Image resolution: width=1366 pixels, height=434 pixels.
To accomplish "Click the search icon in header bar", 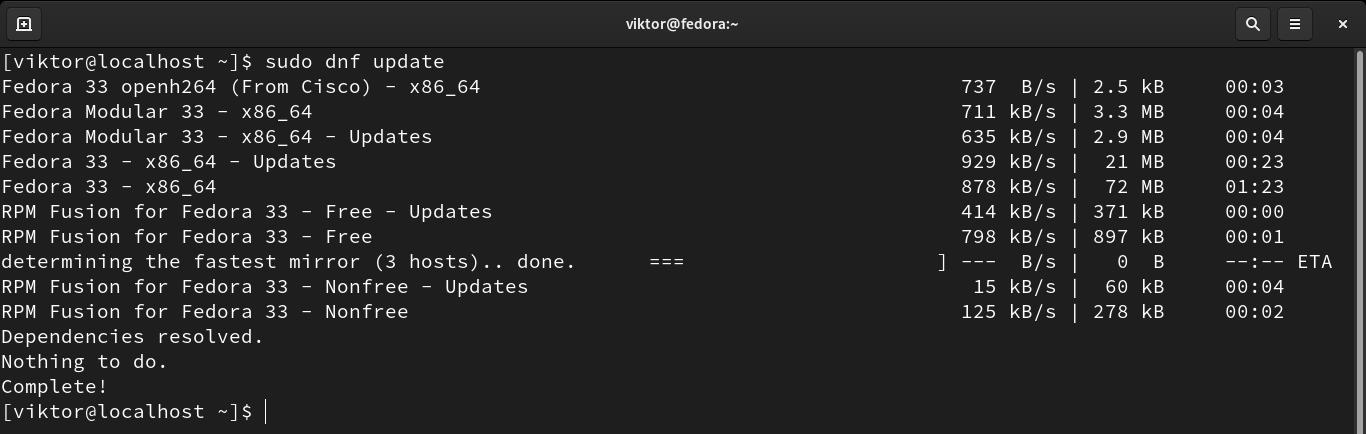I will 1252,24.
